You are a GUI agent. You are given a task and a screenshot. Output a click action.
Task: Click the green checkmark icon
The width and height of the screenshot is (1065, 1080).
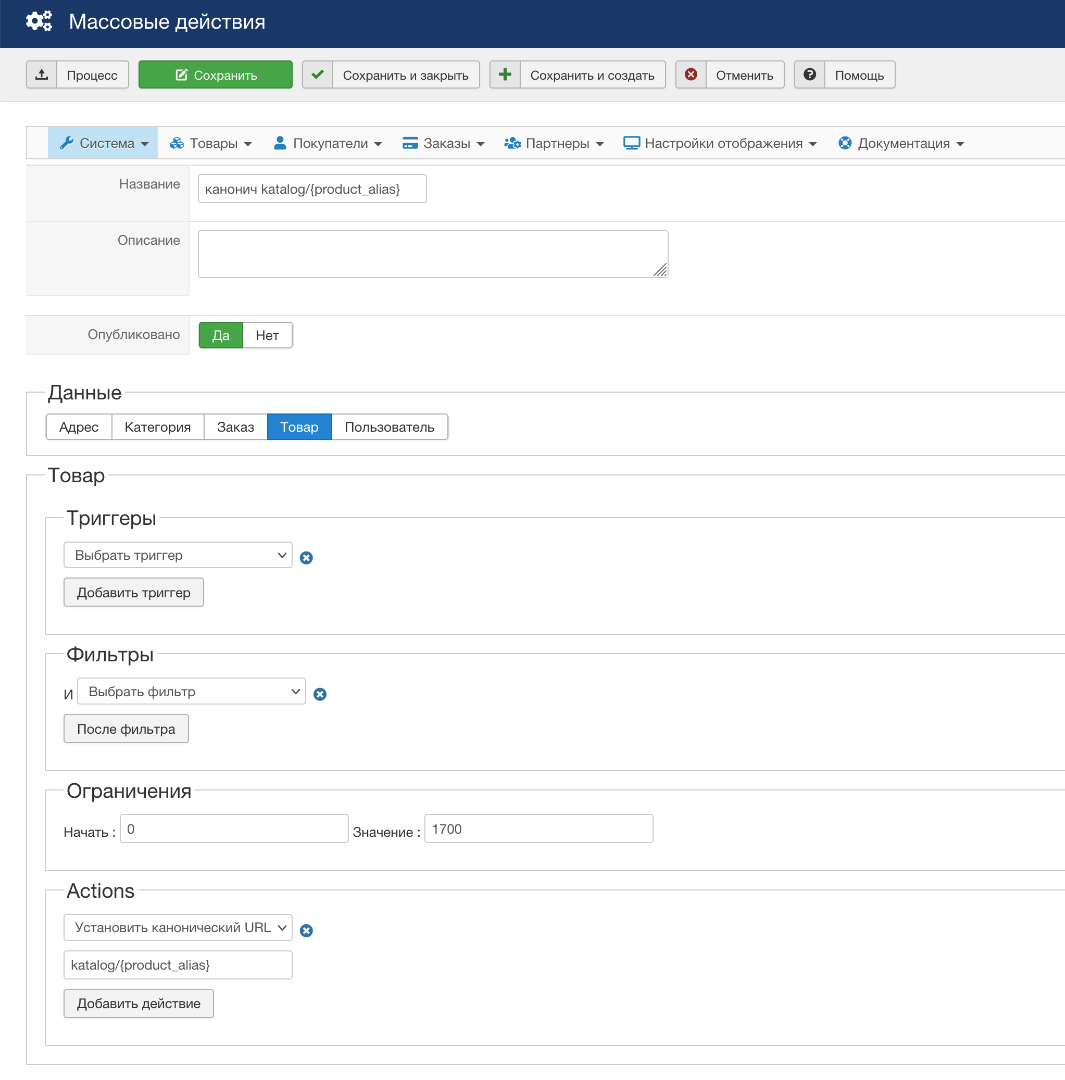coord(318,74)
